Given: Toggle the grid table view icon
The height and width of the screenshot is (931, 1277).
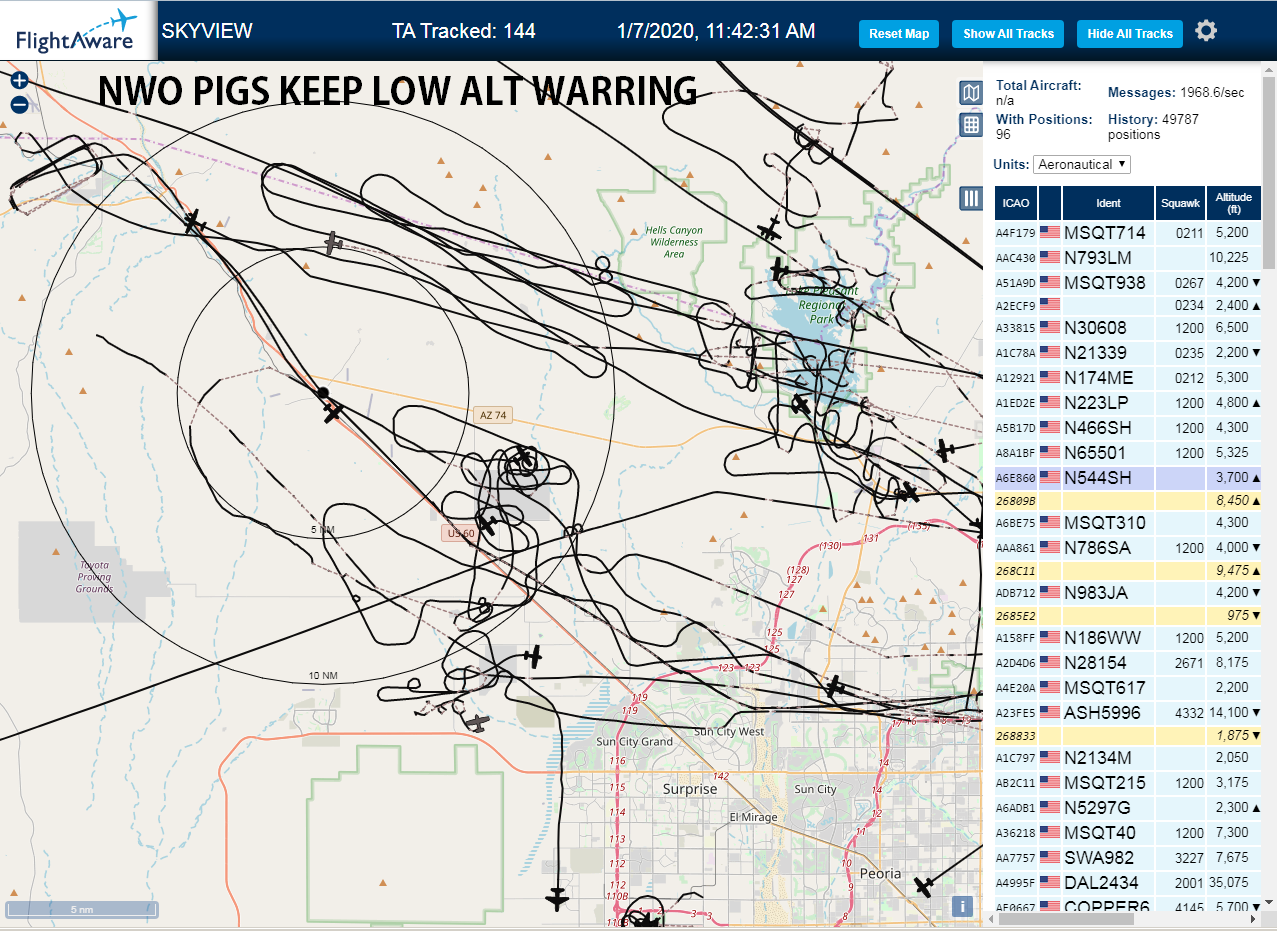Looking at the screenshot, I should coord(970,125).
